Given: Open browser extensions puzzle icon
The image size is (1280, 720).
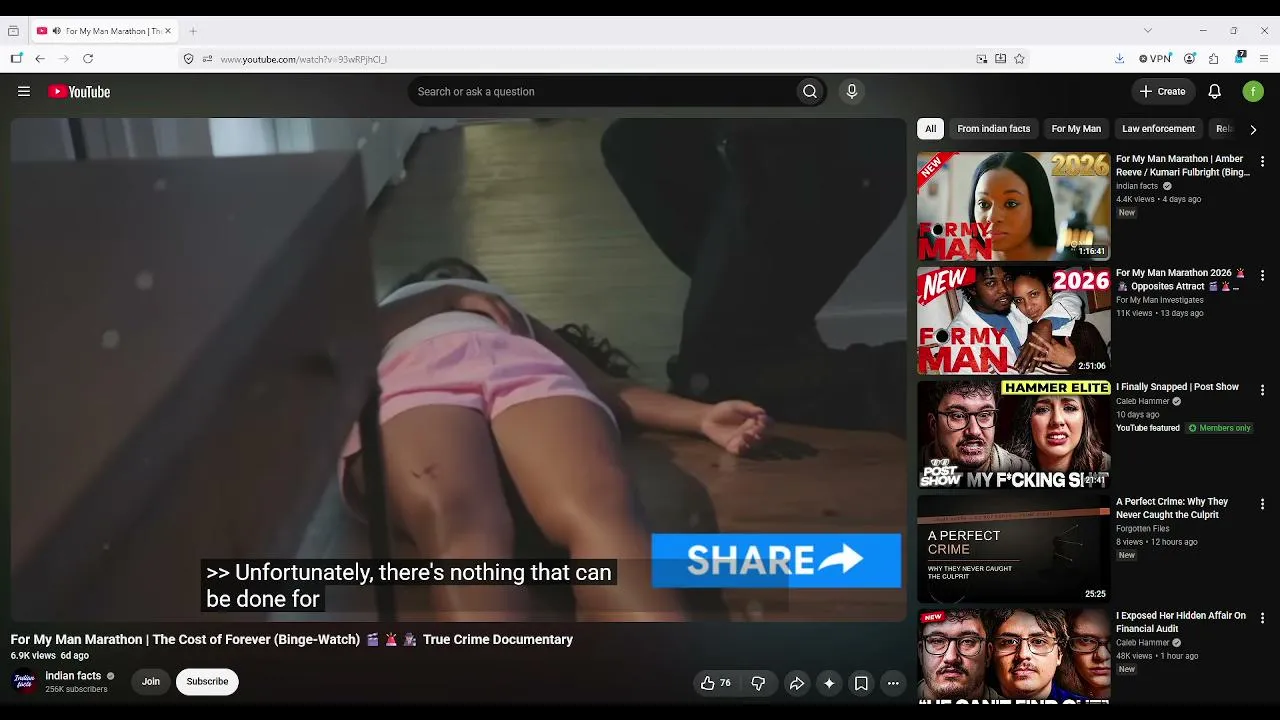Looking at the screenshot, I should (1213, 59).
